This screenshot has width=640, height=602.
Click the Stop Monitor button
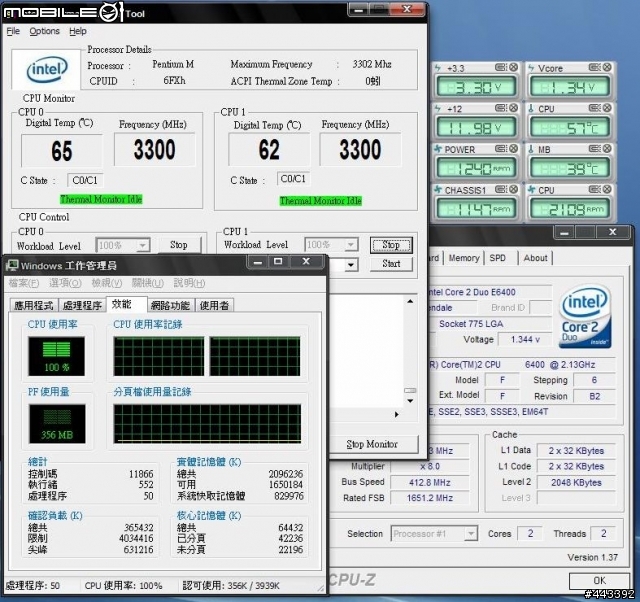coord(372,444)
